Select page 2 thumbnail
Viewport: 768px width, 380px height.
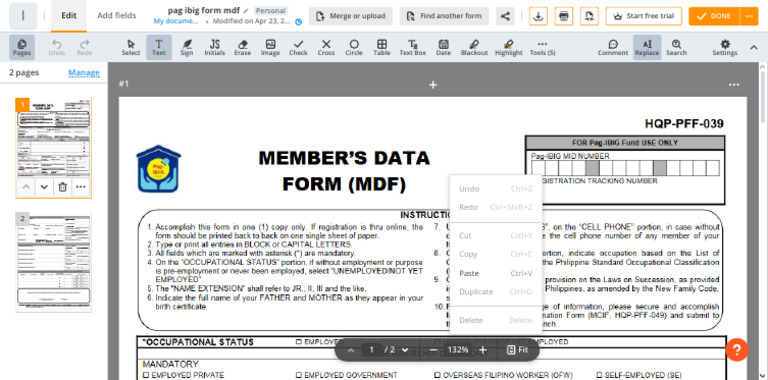click(53, 262)
